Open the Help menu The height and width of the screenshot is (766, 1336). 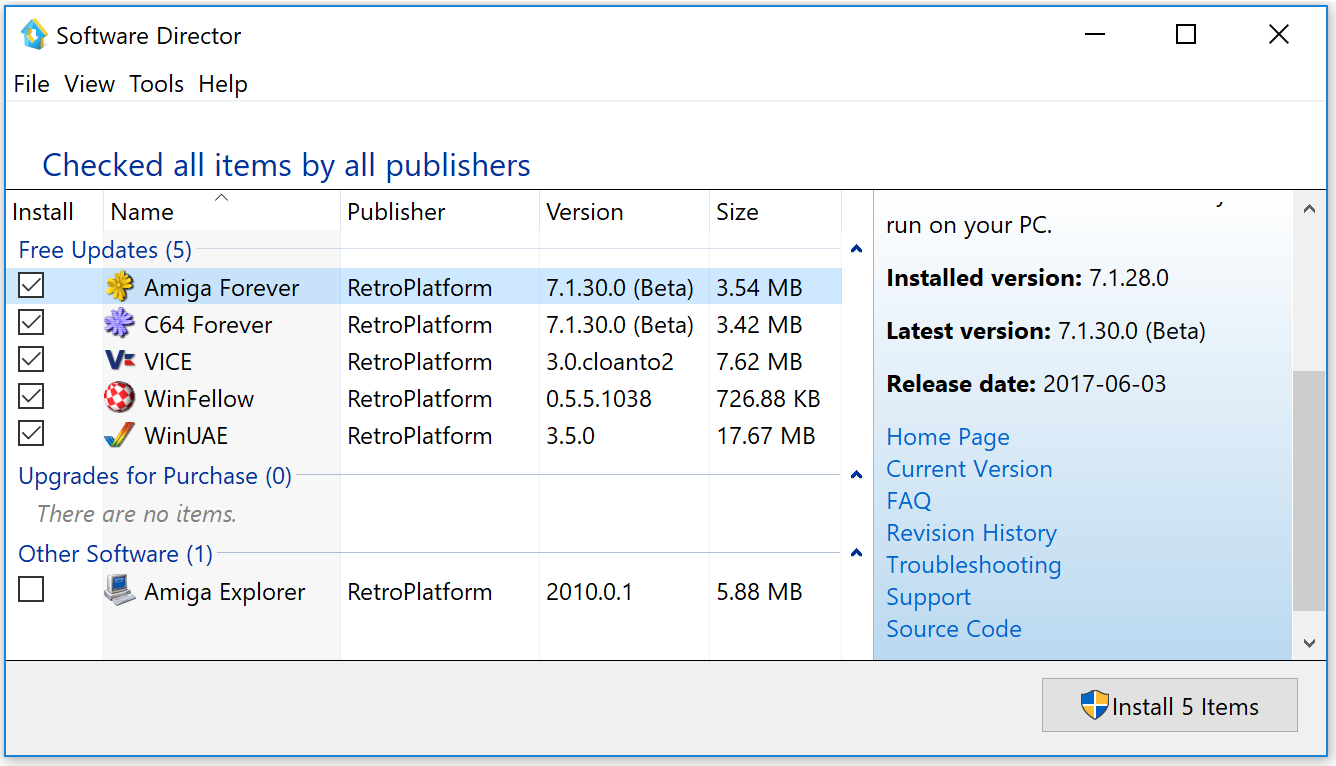223,84
